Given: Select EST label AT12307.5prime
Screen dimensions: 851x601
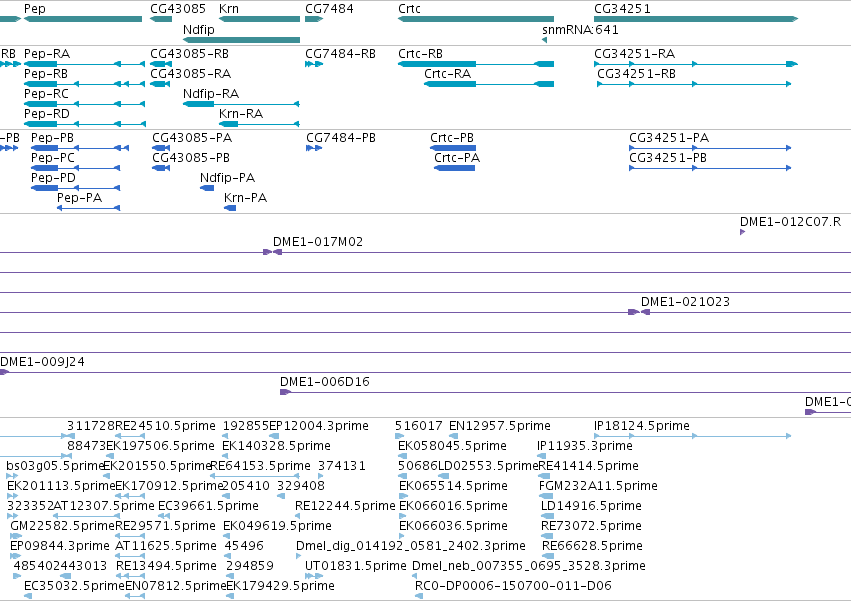Looking at the screenshot, I should pos(104,507).
